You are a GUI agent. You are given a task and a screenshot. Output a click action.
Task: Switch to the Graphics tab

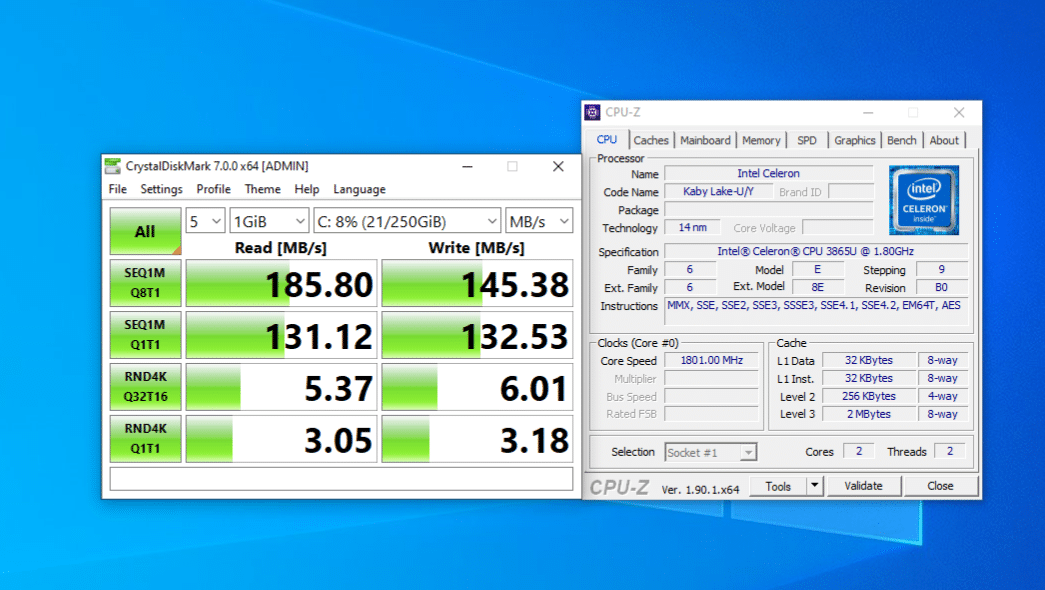[854, 140]
